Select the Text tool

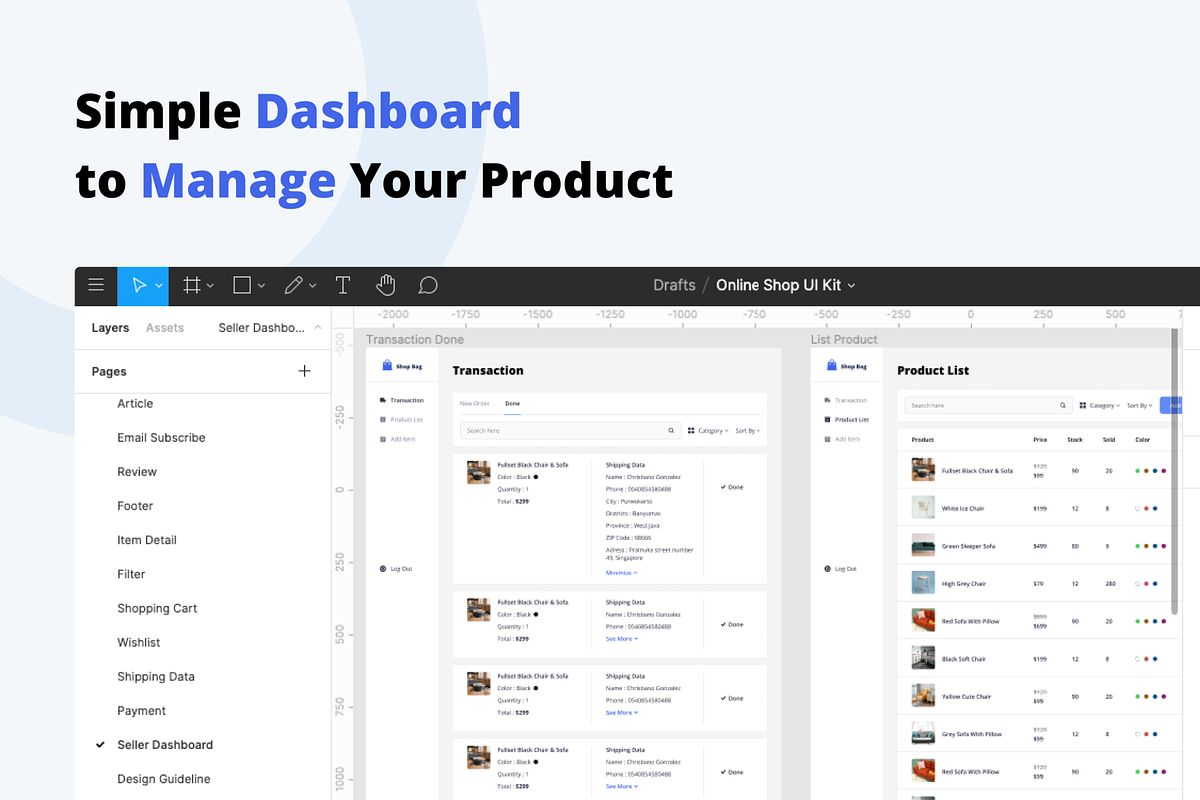342,286
